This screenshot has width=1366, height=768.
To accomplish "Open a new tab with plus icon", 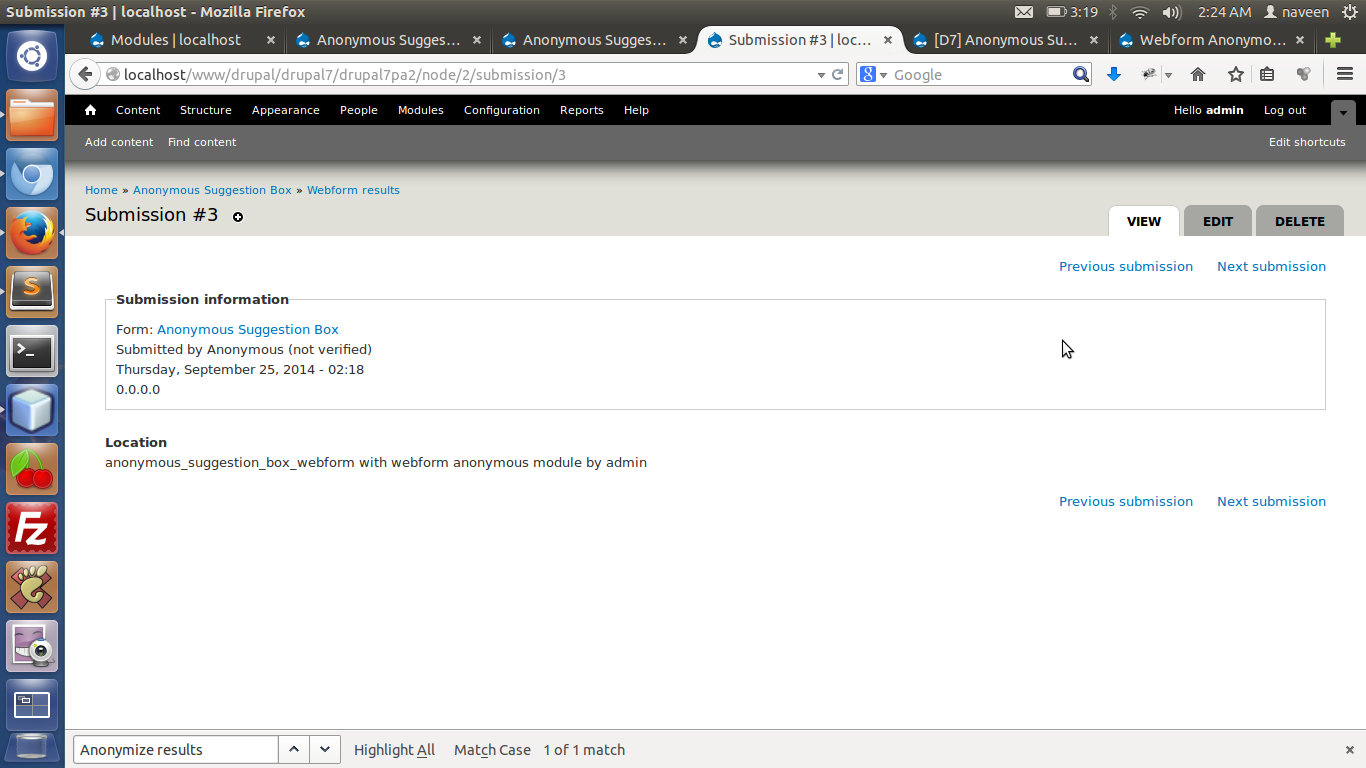I will (1333, 40).
